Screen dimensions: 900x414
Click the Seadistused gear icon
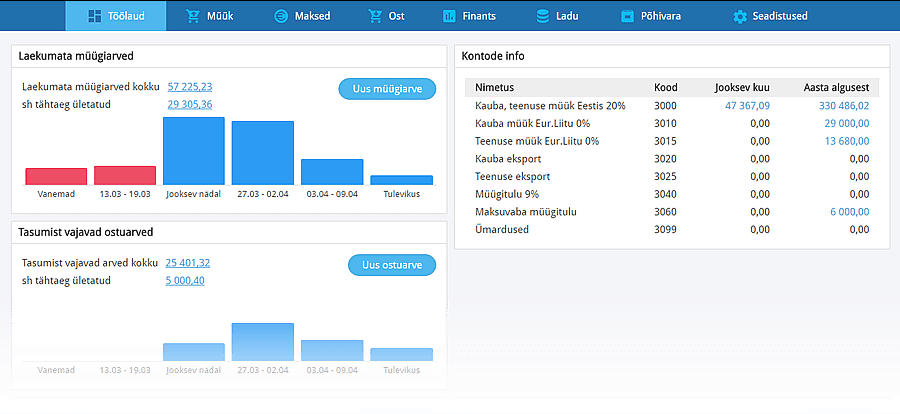tap(740, 16)
